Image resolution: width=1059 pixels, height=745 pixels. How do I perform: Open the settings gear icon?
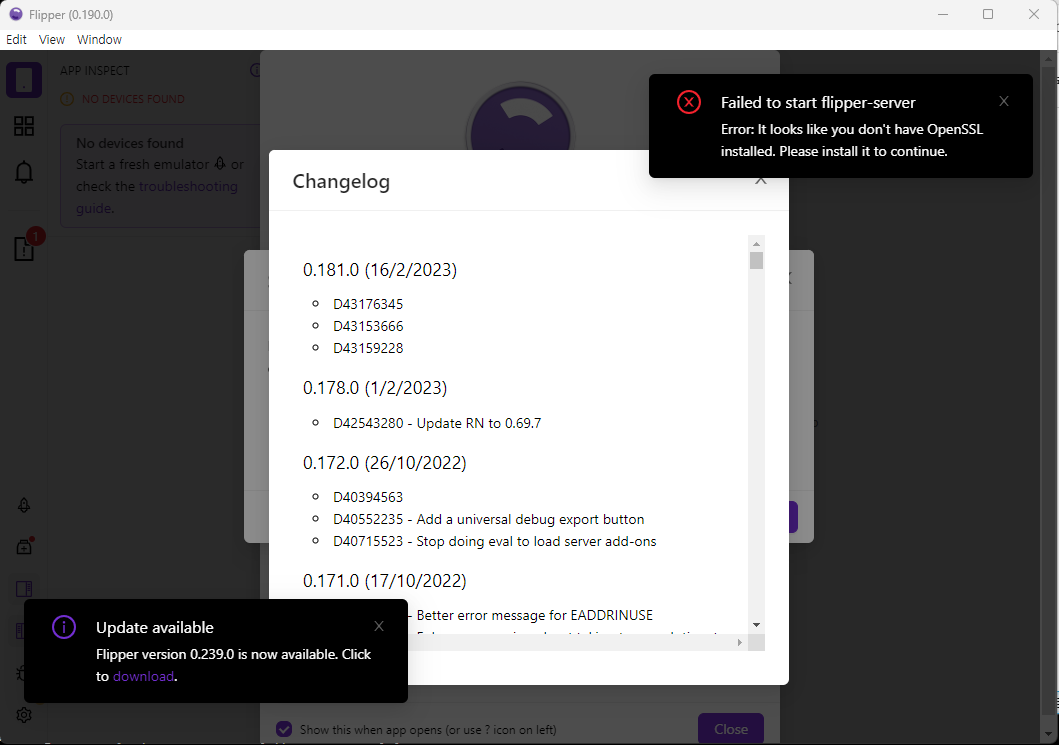point(24,715)
